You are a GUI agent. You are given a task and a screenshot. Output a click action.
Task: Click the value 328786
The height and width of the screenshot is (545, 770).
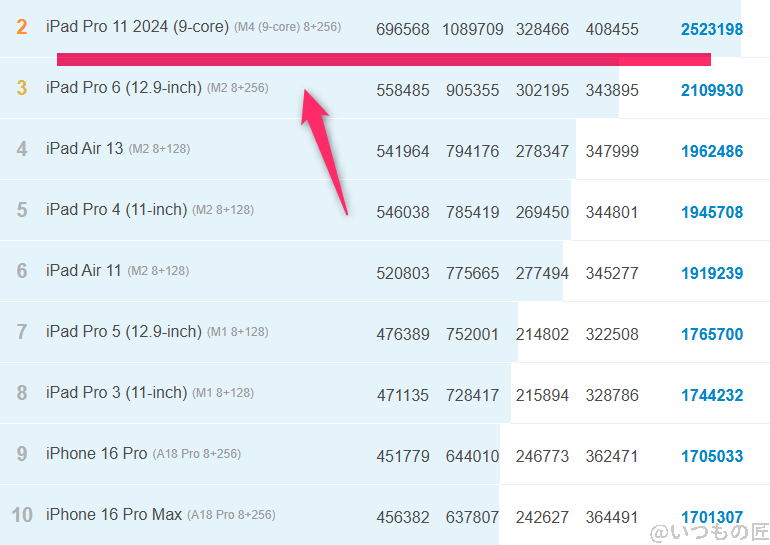pos(612,395)
